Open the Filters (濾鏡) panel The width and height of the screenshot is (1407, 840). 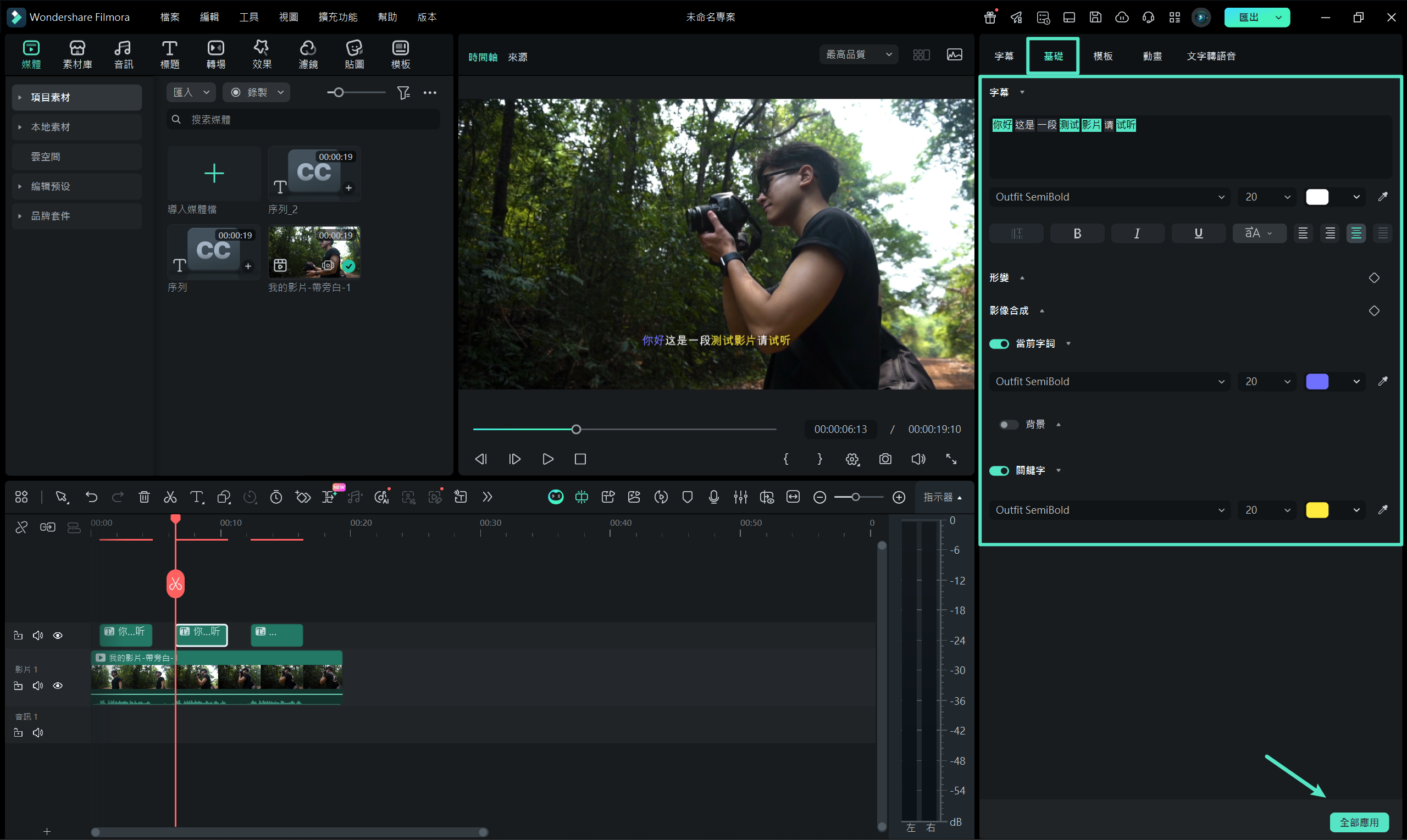click(308, 55)
